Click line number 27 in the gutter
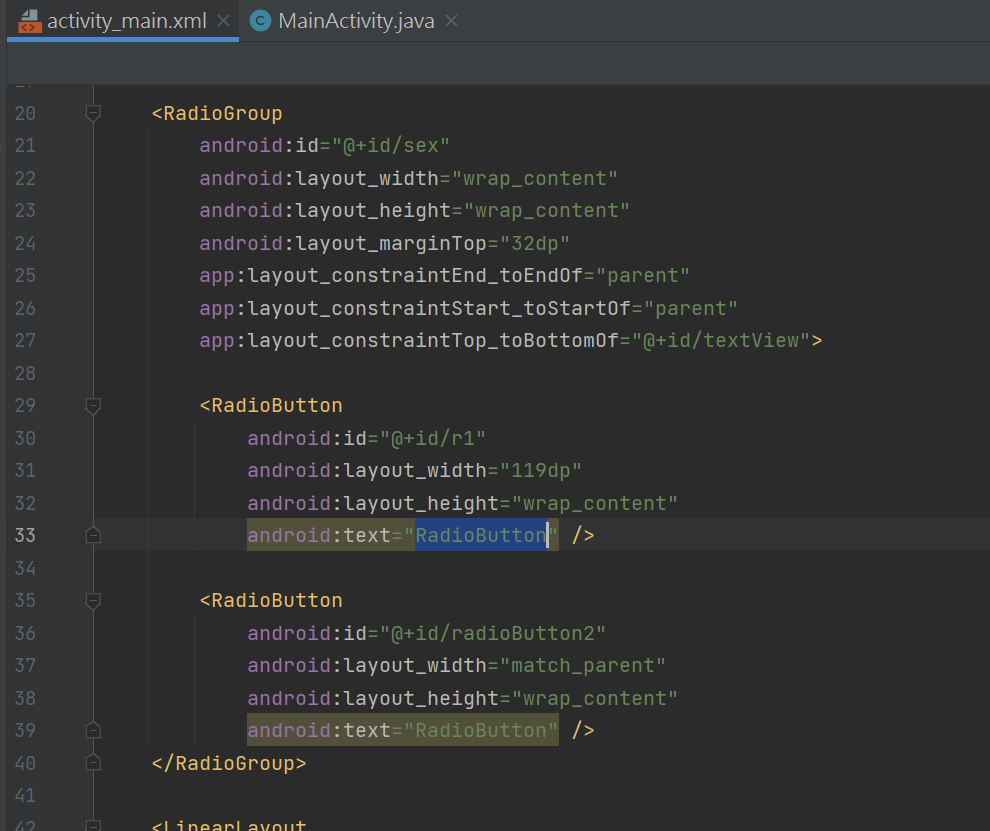This screenshot has height=831, width=990. click(25, 341)
